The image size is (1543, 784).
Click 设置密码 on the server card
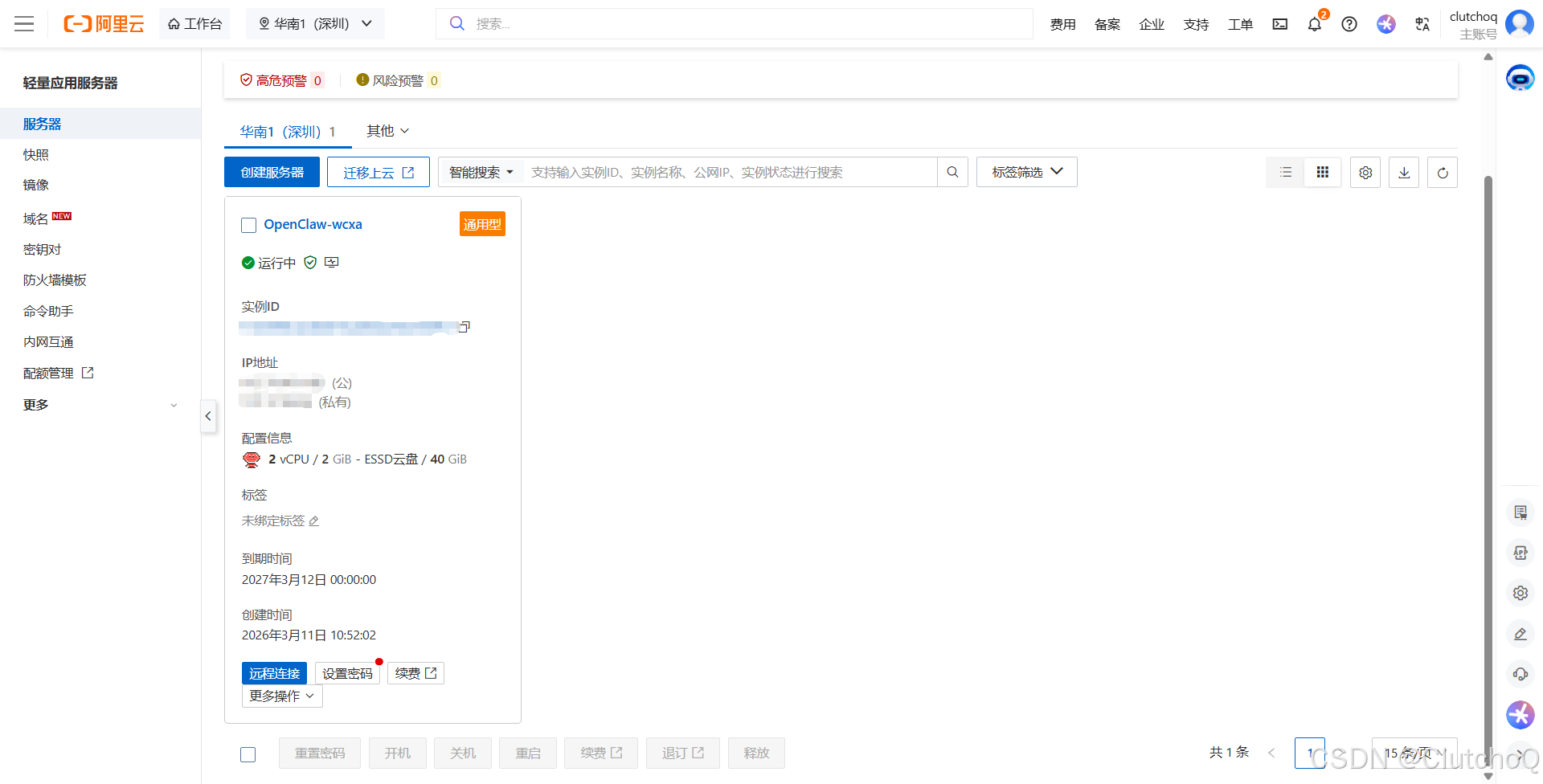347,673
